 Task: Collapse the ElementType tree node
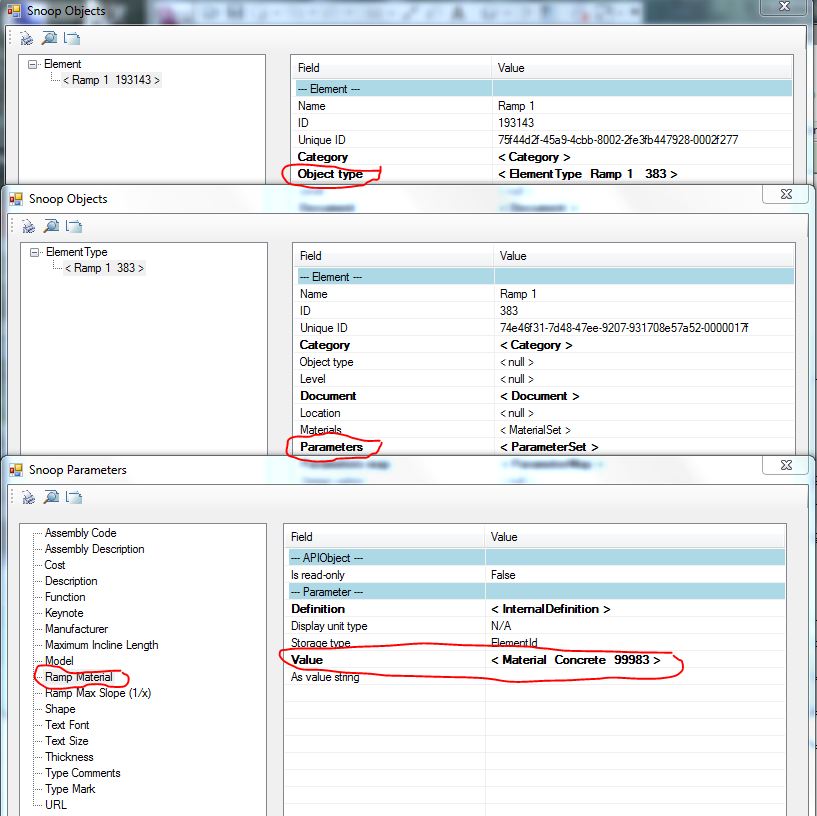tap(35, 252)
